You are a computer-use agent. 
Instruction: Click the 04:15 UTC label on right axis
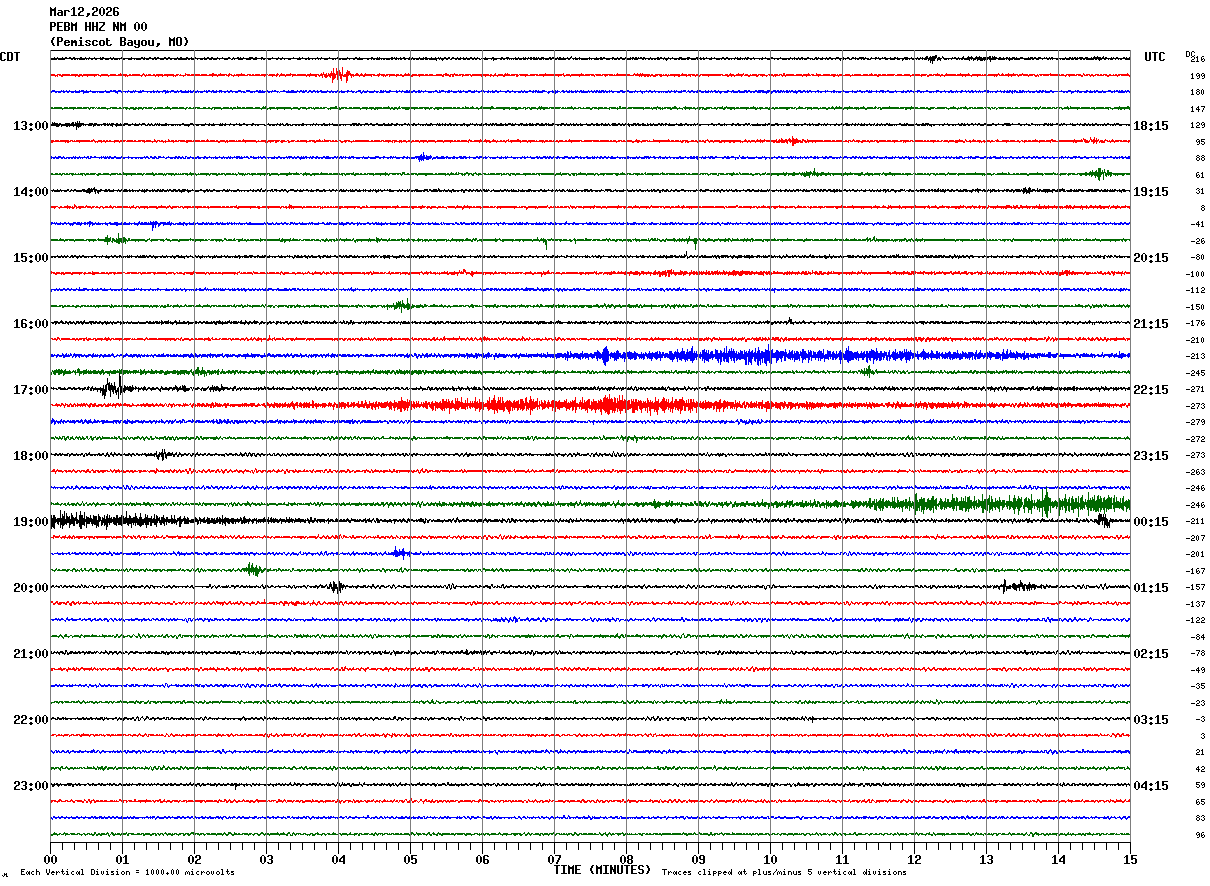tap(1151, 786)
